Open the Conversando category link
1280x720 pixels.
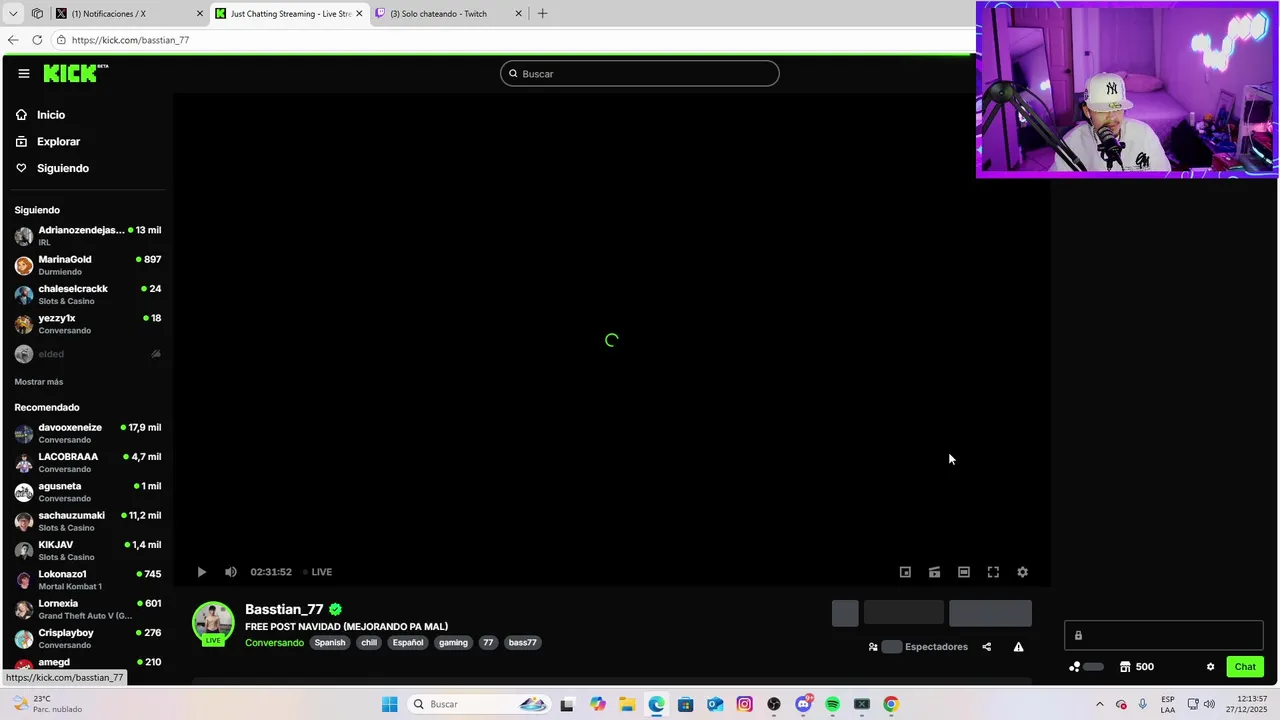(x=274, y=643)
